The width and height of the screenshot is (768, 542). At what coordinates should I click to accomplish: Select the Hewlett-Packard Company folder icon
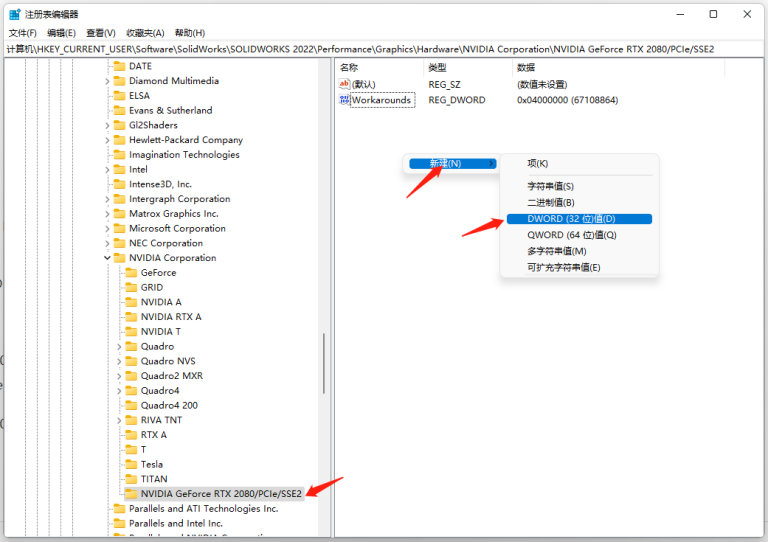click(120, 140)
